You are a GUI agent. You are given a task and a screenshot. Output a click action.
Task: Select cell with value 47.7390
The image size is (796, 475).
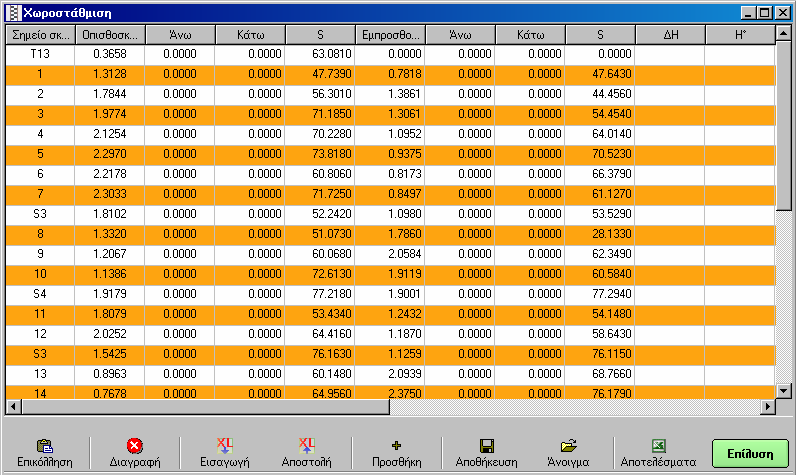click(320, 74)
